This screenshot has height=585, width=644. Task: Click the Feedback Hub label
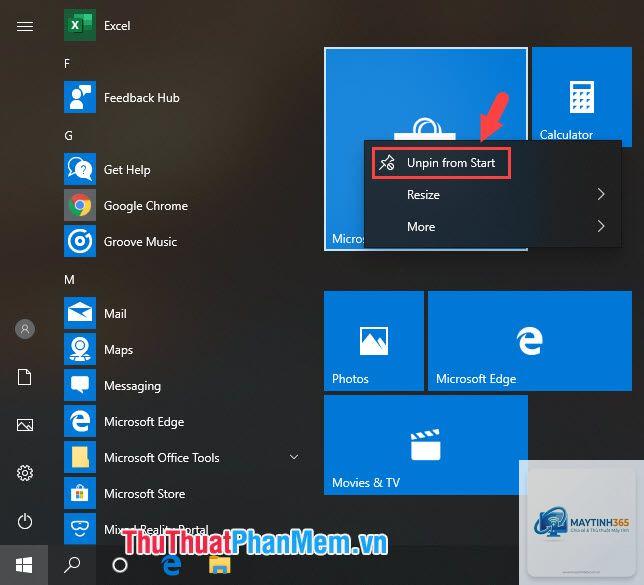[x=142, y=98]
